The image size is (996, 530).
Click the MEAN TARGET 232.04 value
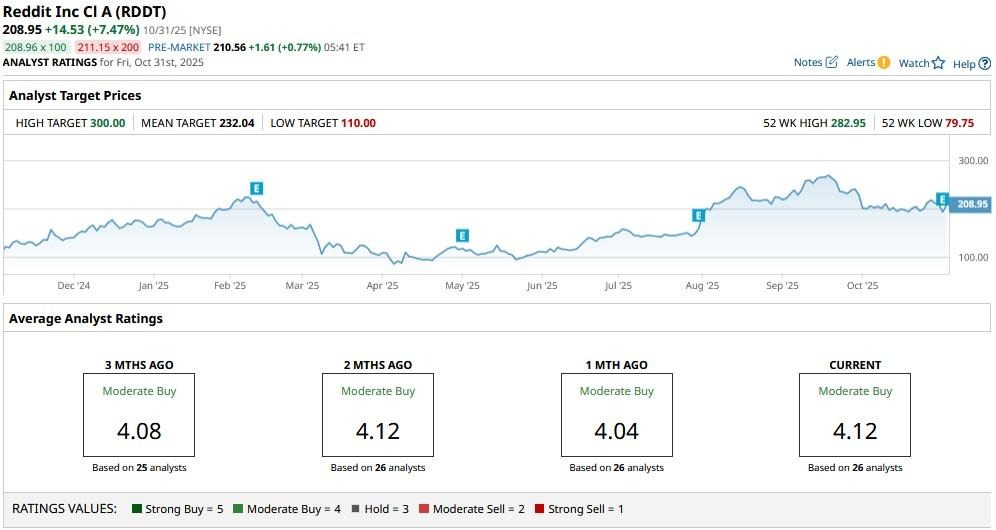tap(237, 123)
